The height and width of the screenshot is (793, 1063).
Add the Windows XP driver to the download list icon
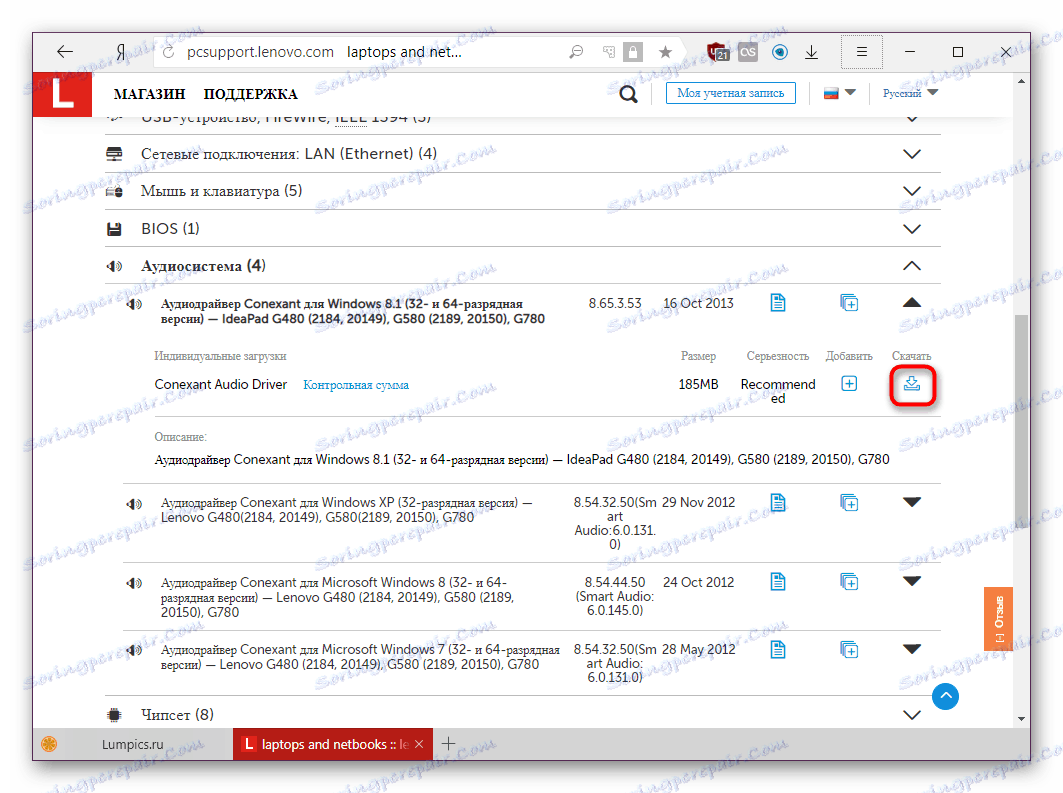pos(849,502)
